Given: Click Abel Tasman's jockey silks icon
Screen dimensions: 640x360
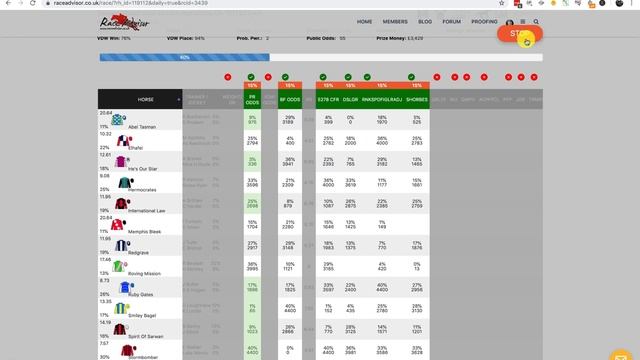Looking at the screenshot, I should click(118, 120).
